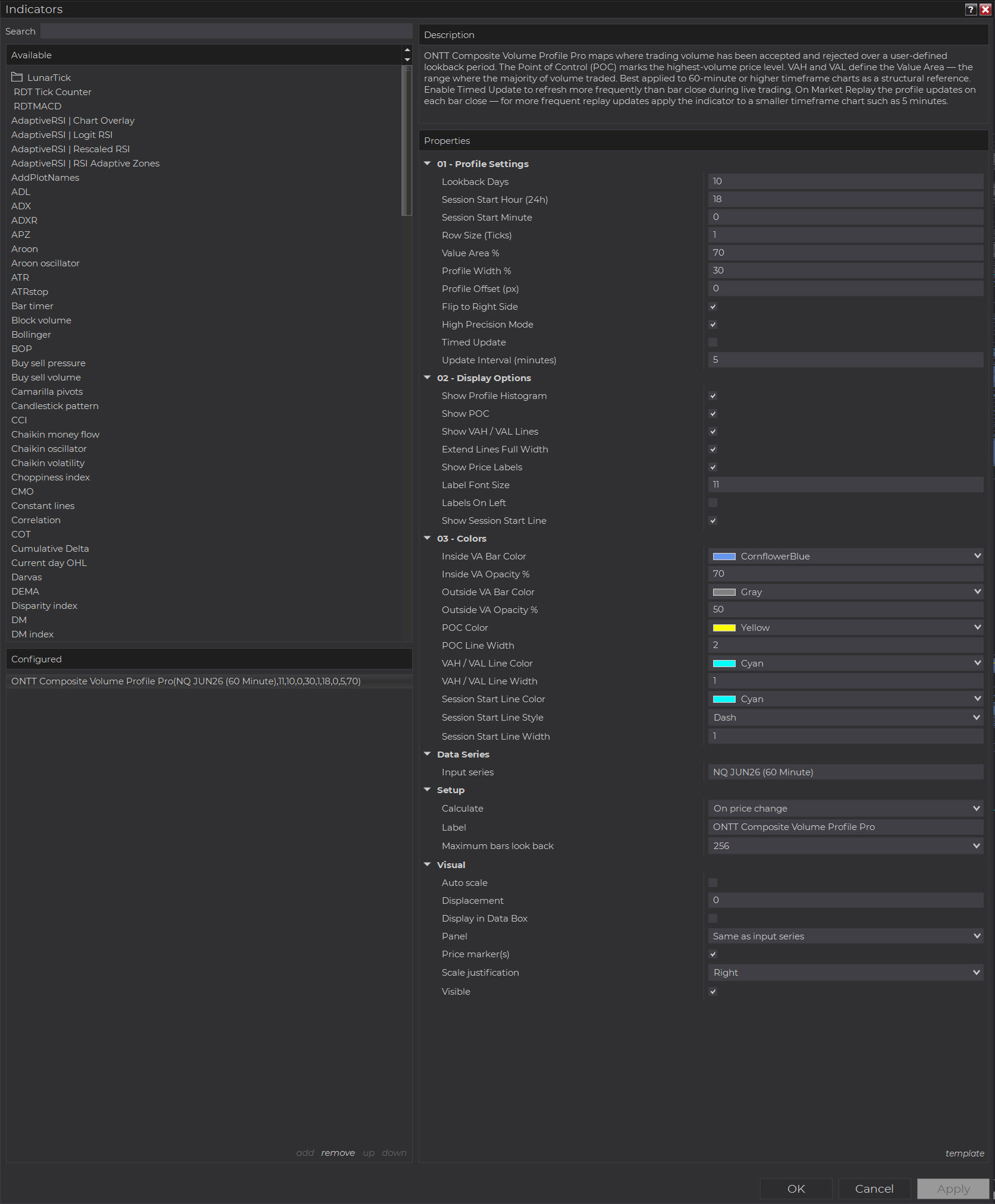Screen dimensions: 995x1204
Task: Open the Scale justification dropdown
Action: tap(845, 973)
